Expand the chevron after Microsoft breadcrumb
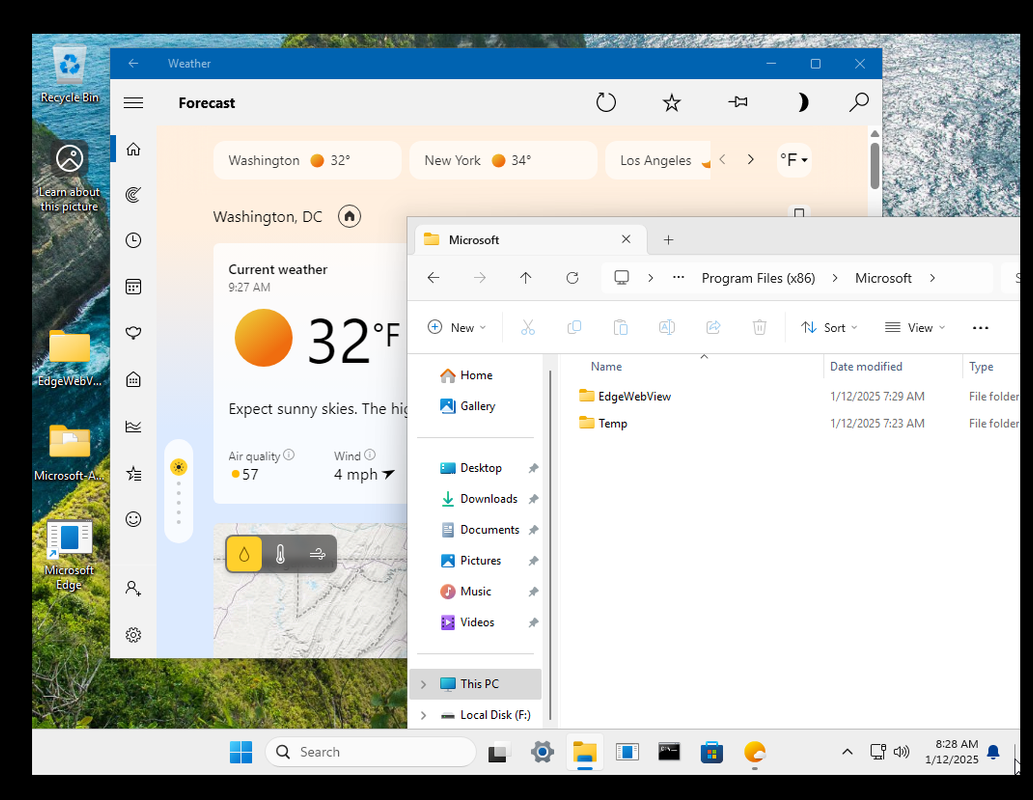This screenshot has height=800, width=1033. pyautogui.click(x=932, y=278)
